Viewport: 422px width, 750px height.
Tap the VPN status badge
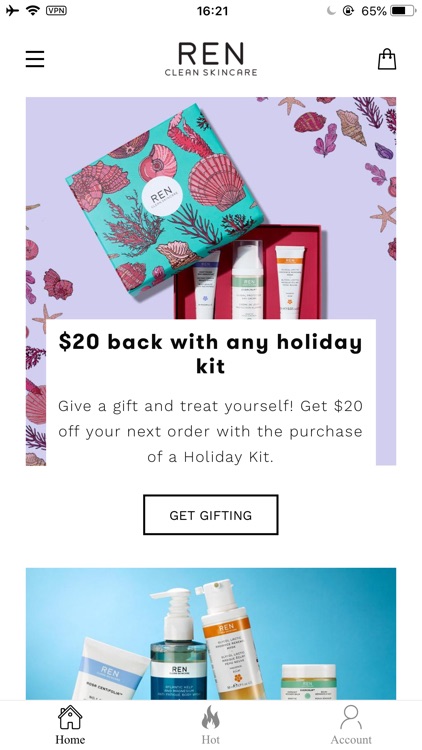click(56, 10)
